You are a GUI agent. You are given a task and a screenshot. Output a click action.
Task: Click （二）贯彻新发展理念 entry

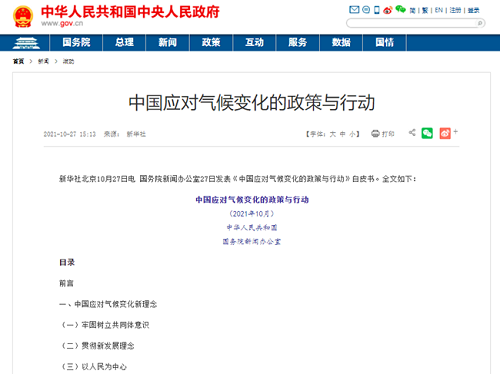tap(97, 346)
